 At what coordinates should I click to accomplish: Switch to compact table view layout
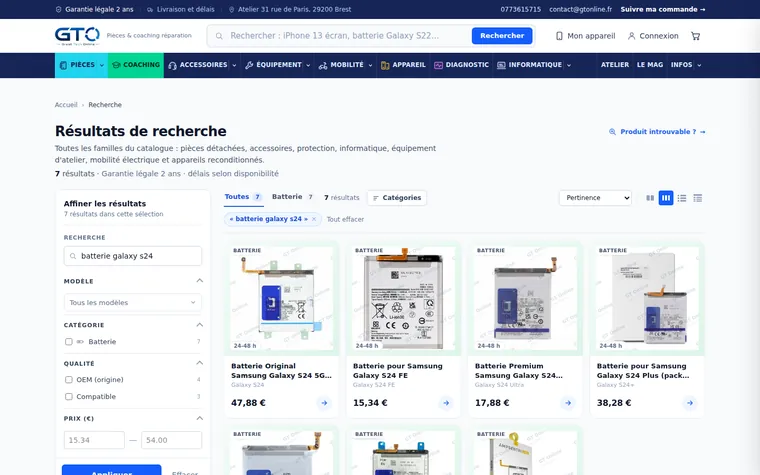click(x=697, y=198)
